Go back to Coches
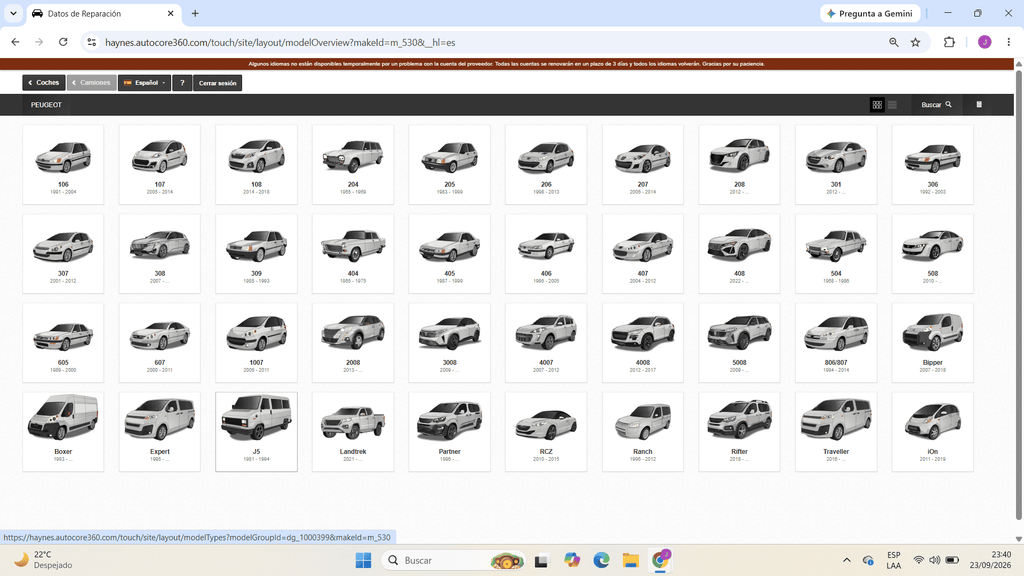1024x576 pixels. coord(44,83)
